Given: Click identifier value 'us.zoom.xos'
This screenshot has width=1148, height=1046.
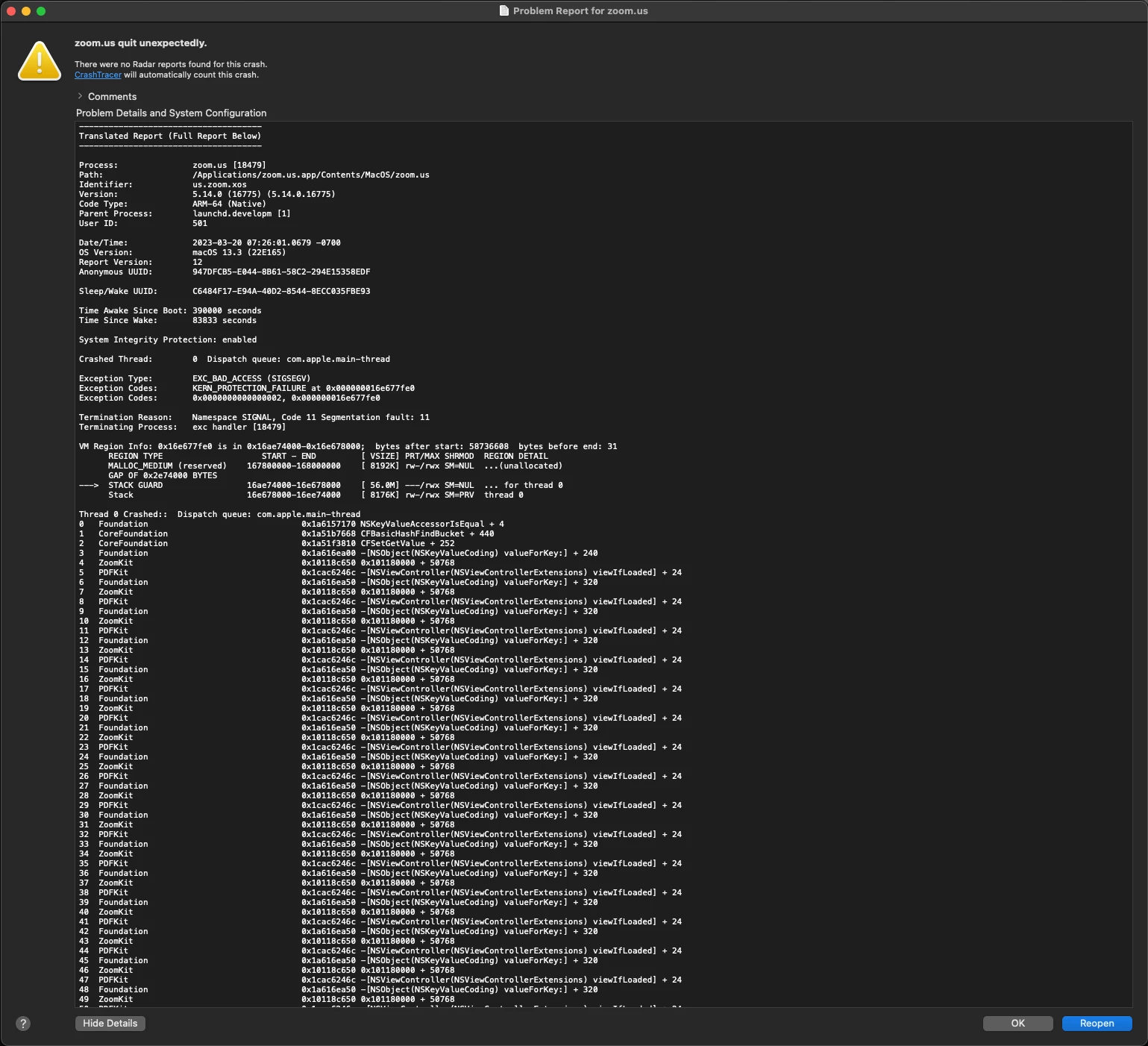Looking at the screenshot, I should [219, 184].
